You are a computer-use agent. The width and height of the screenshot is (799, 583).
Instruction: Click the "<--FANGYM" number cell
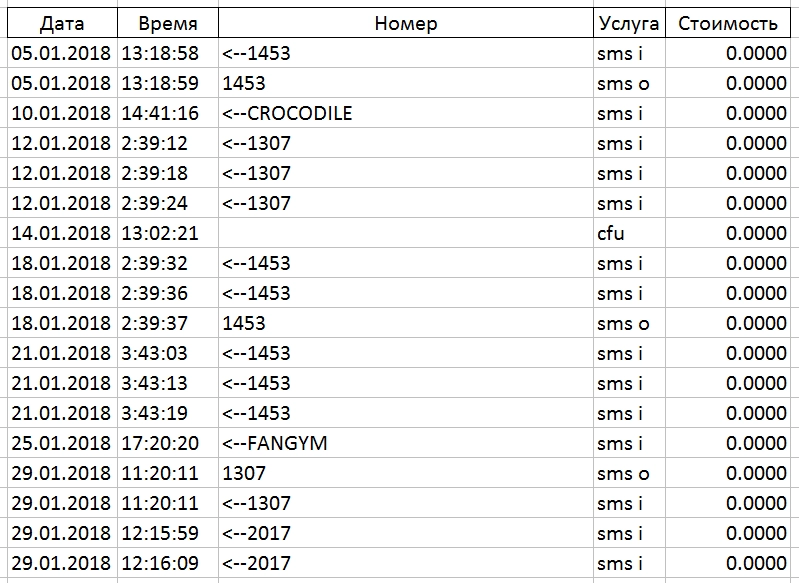(x=275, y=443)
